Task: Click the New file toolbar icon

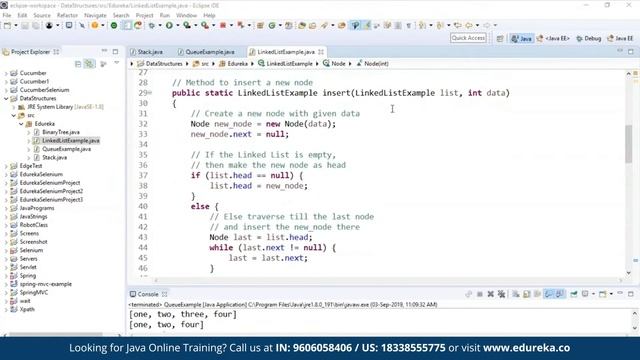Action: point(7,25)
